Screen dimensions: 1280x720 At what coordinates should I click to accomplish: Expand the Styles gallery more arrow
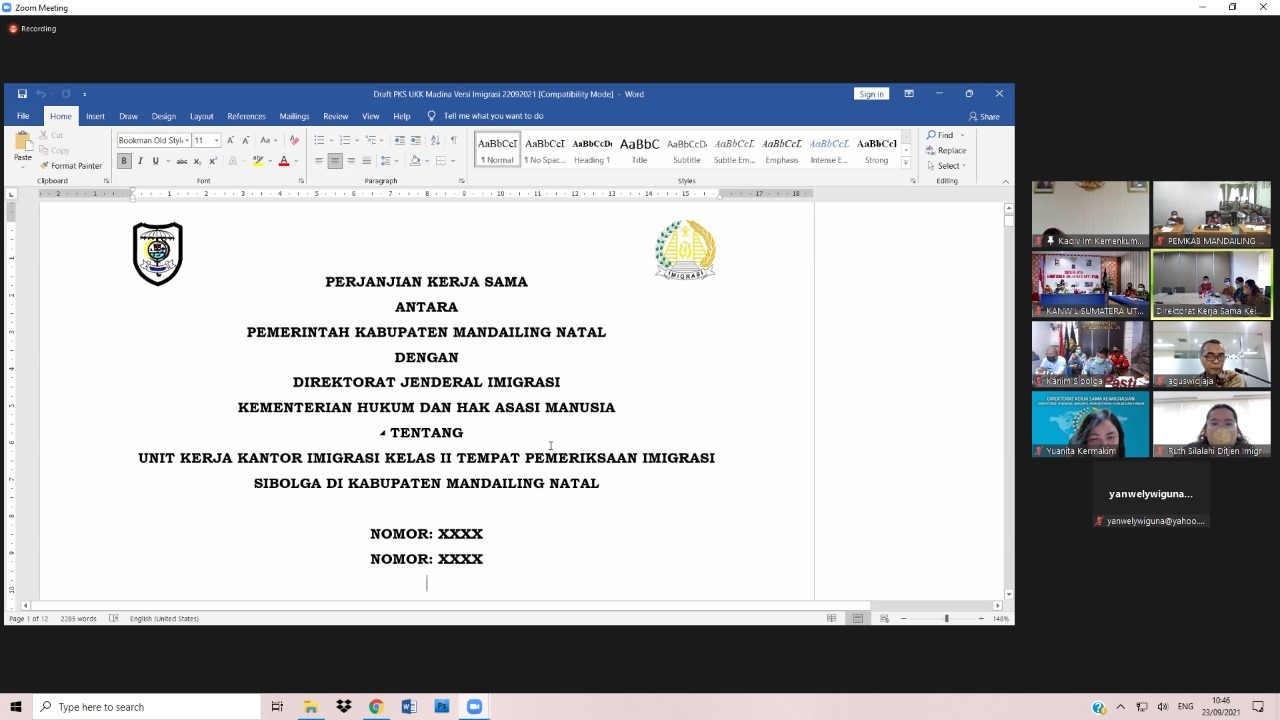click(906, 163)
